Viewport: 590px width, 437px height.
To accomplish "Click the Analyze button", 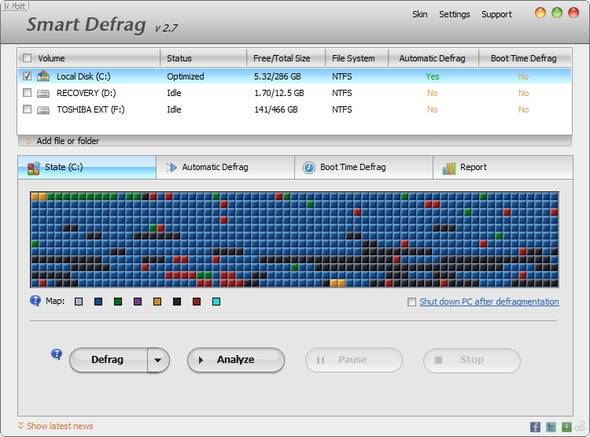I will click(236, 360).
